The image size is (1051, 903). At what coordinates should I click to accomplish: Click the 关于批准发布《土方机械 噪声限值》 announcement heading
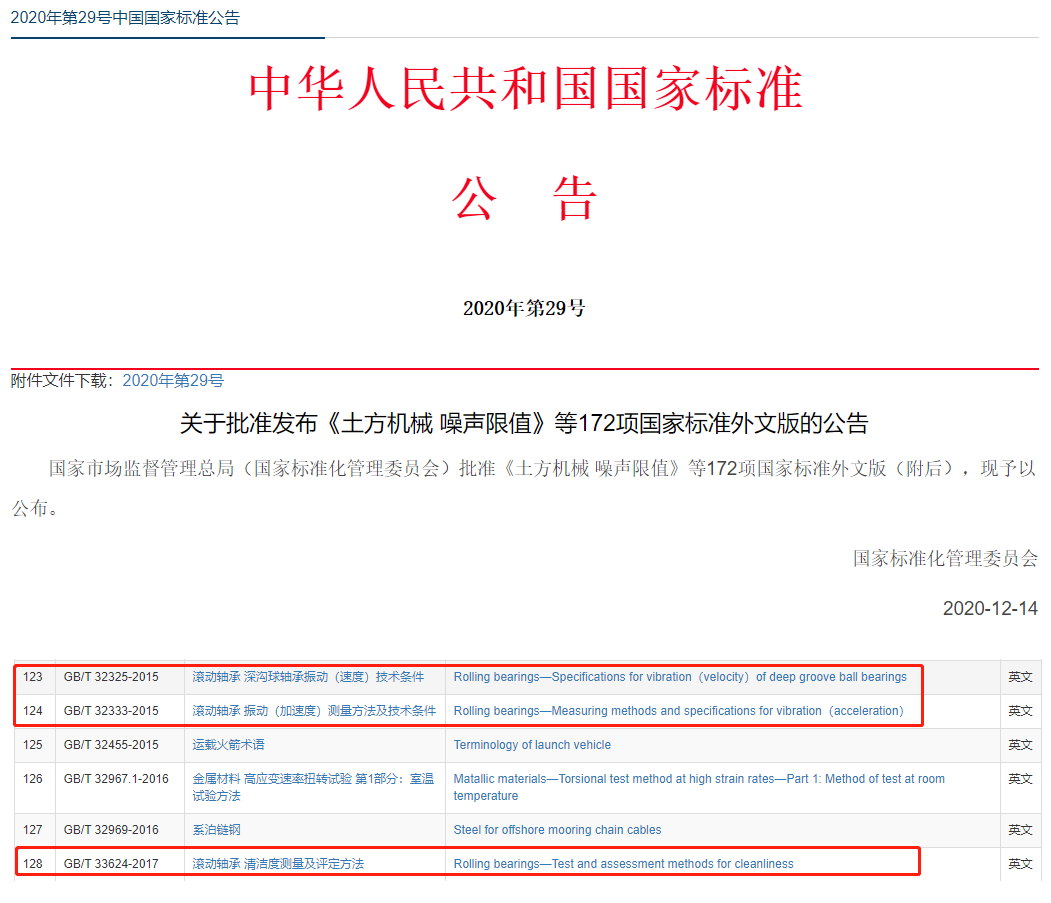[x=524, y=424]
